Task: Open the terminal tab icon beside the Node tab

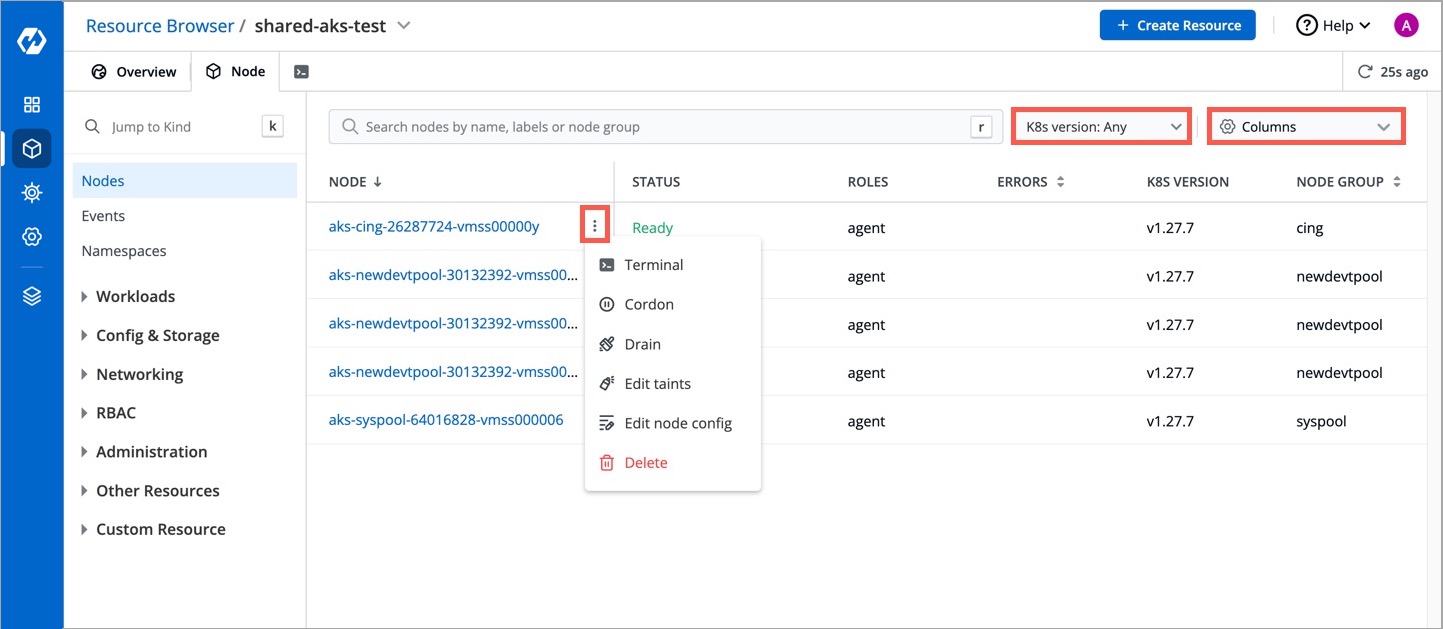Action: [x=301, y=71]
